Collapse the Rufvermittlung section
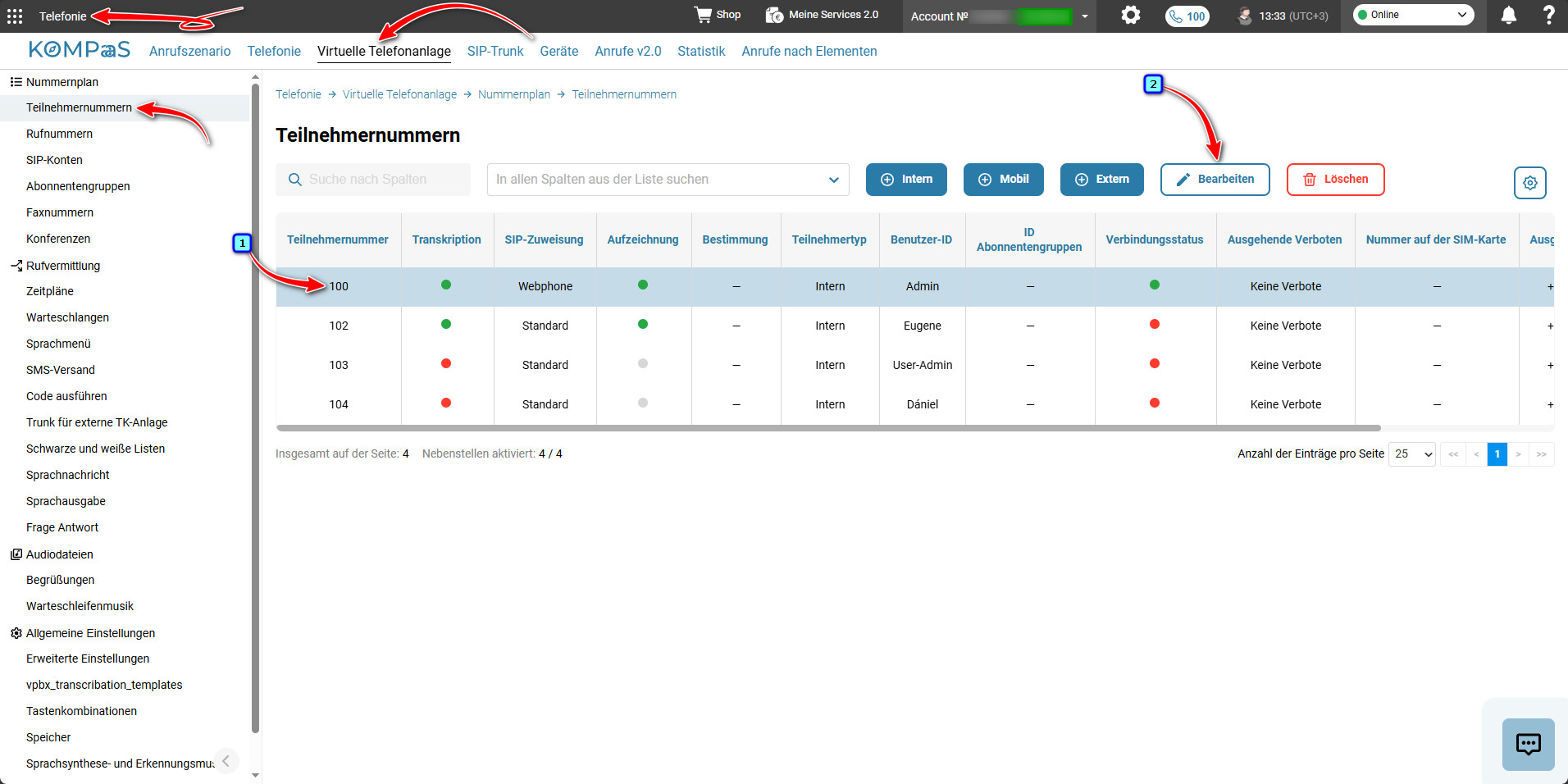Viewport: 1568px width, 784px height. coord(55,266)
